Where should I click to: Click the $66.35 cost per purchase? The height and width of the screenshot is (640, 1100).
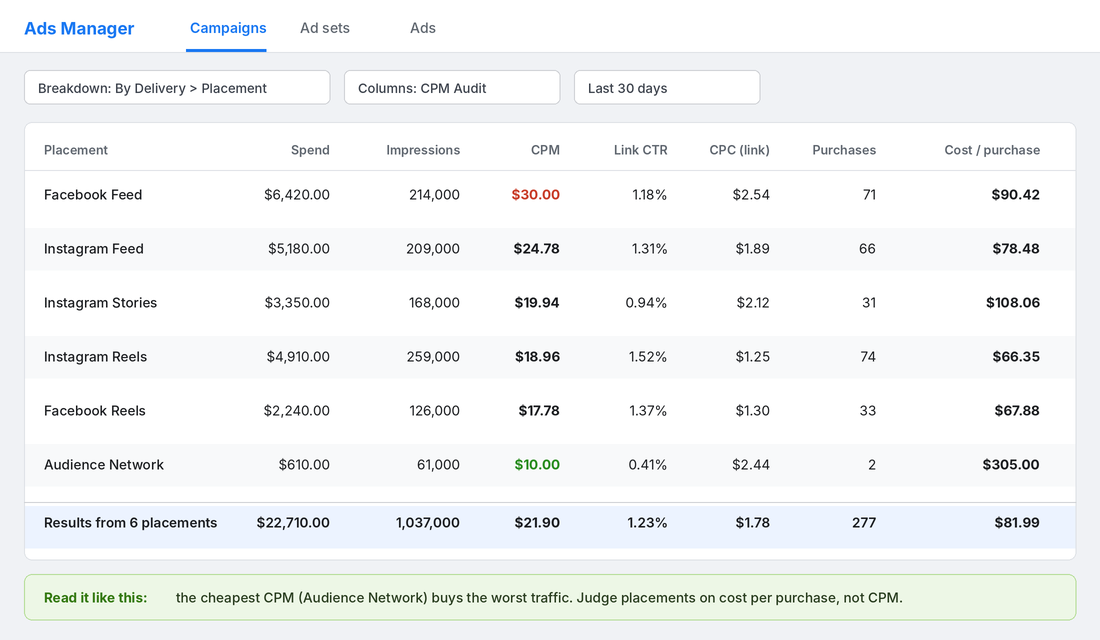pos(1016,357)
